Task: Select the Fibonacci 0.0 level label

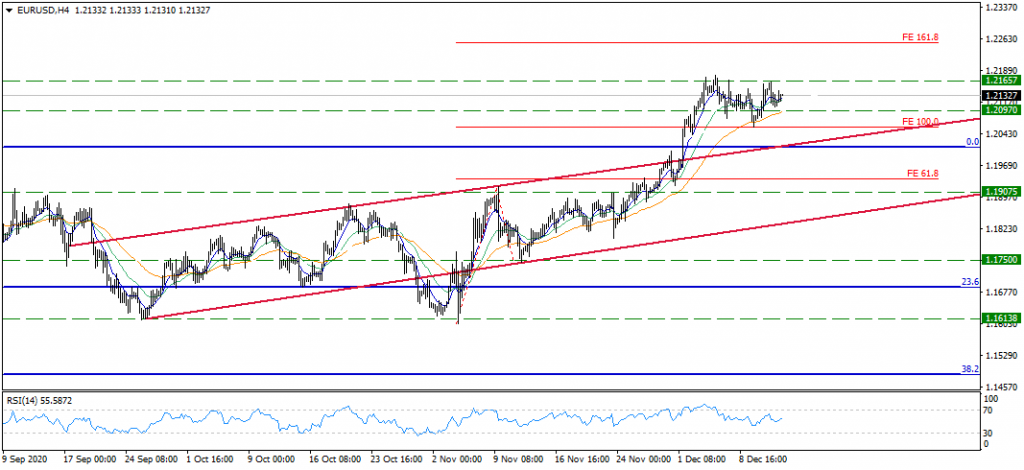Action: click(x=970, y=142)
